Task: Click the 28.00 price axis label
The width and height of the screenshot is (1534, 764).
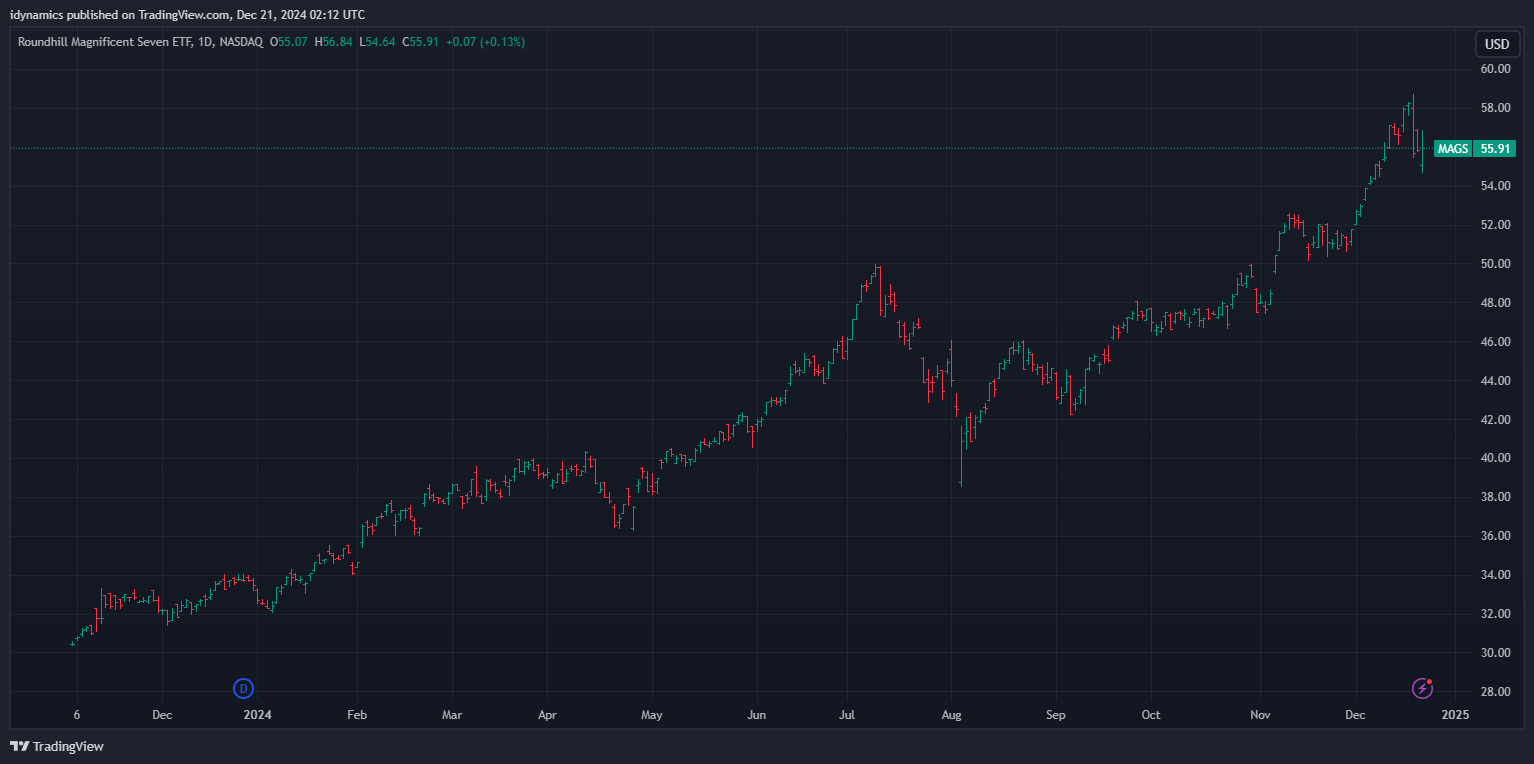Action: point(1495,692)
